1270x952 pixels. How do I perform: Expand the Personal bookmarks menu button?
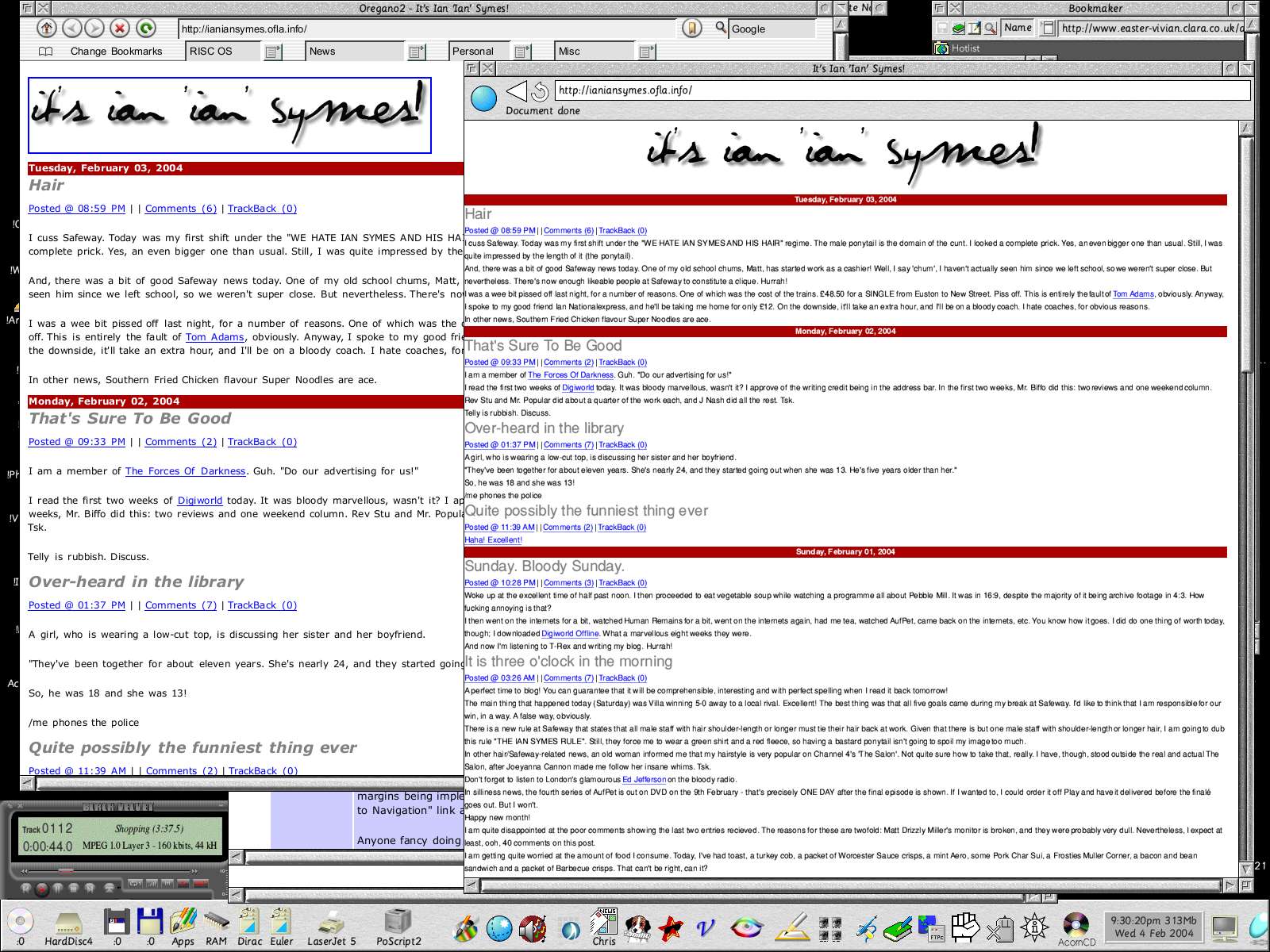[521, 52]
